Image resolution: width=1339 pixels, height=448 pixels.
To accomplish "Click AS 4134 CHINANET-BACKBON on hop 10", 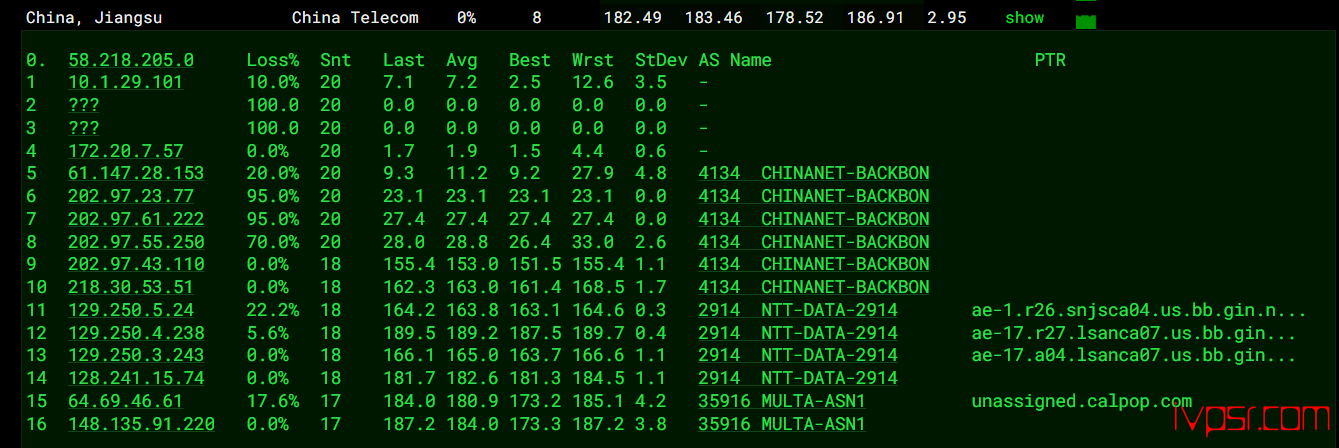I will [x=814, y=287].
